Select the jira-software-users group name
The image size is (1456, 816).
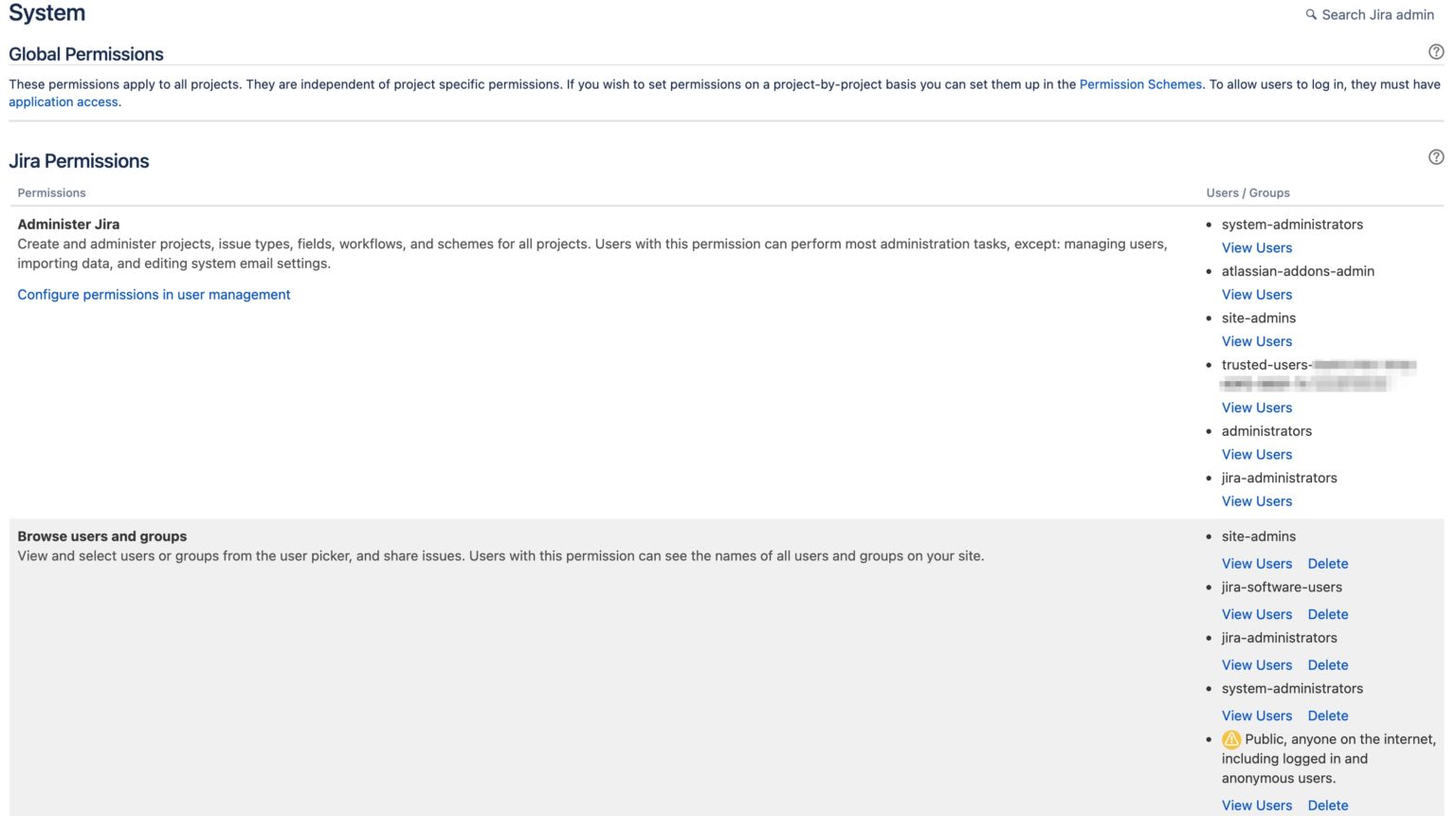(x=1282, y=588)
